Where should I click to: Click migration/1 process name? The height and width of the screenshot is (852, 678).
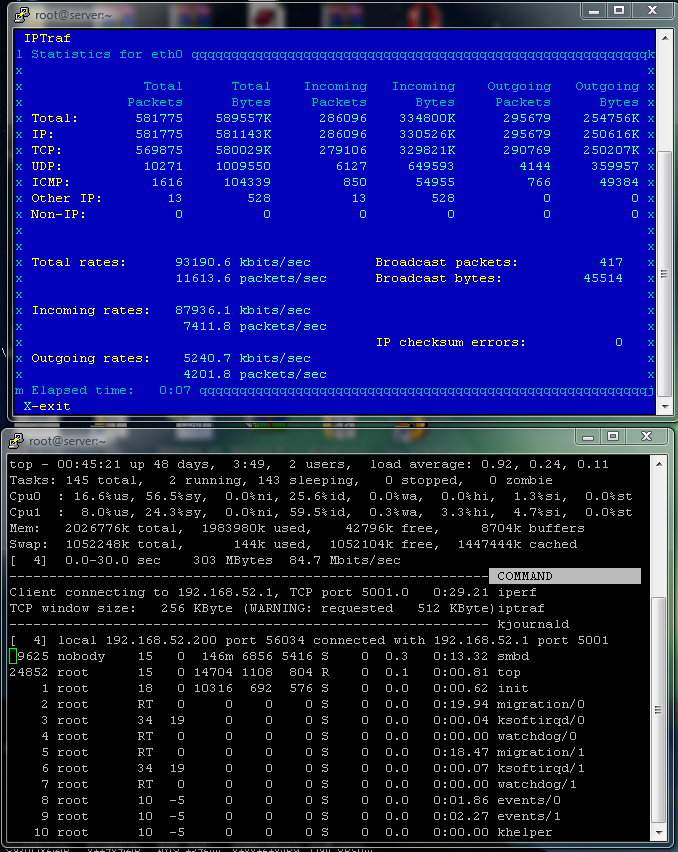click(x=541, y=753)
